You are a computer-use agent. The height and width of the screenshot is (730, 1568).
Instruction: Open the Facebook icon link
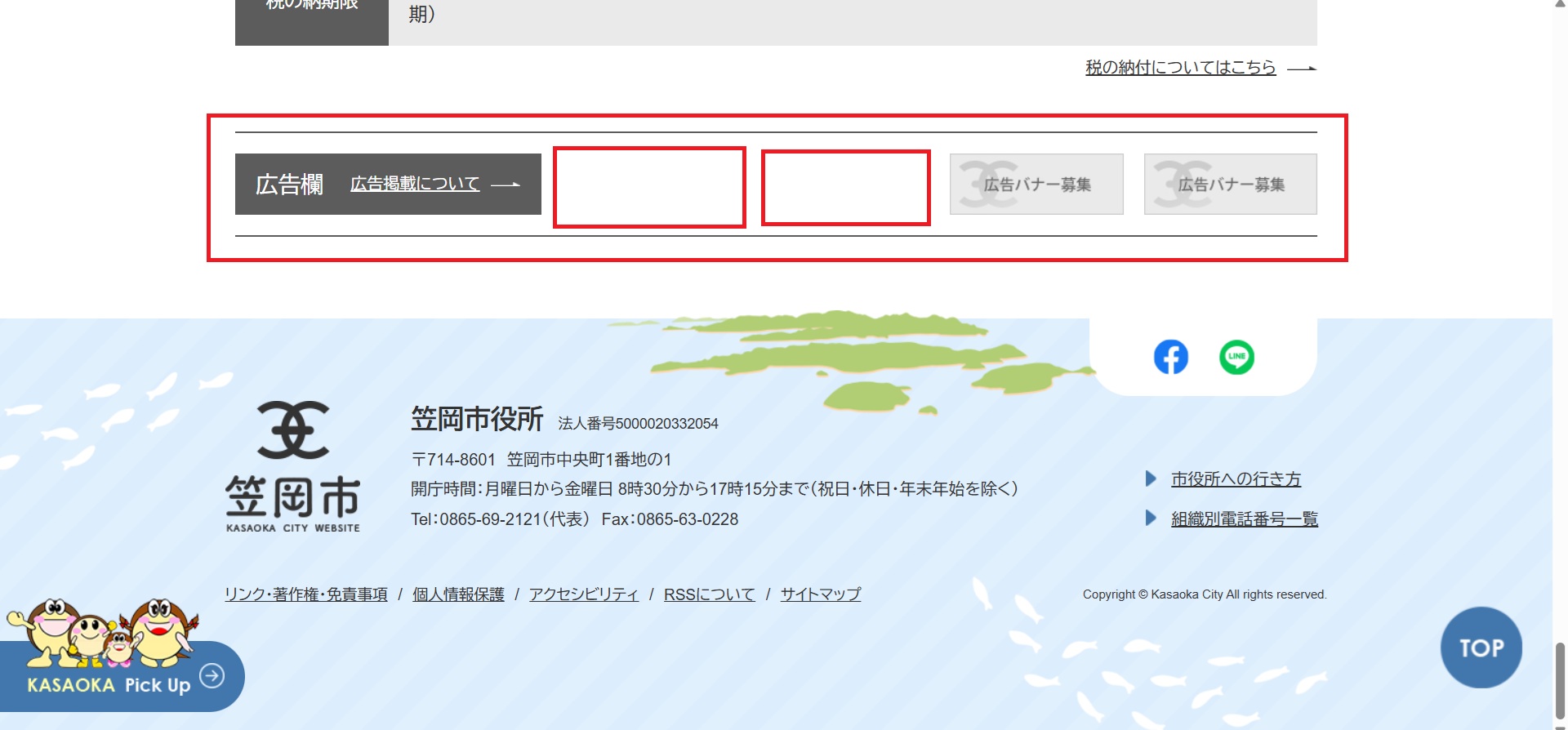pos(1170,357)
